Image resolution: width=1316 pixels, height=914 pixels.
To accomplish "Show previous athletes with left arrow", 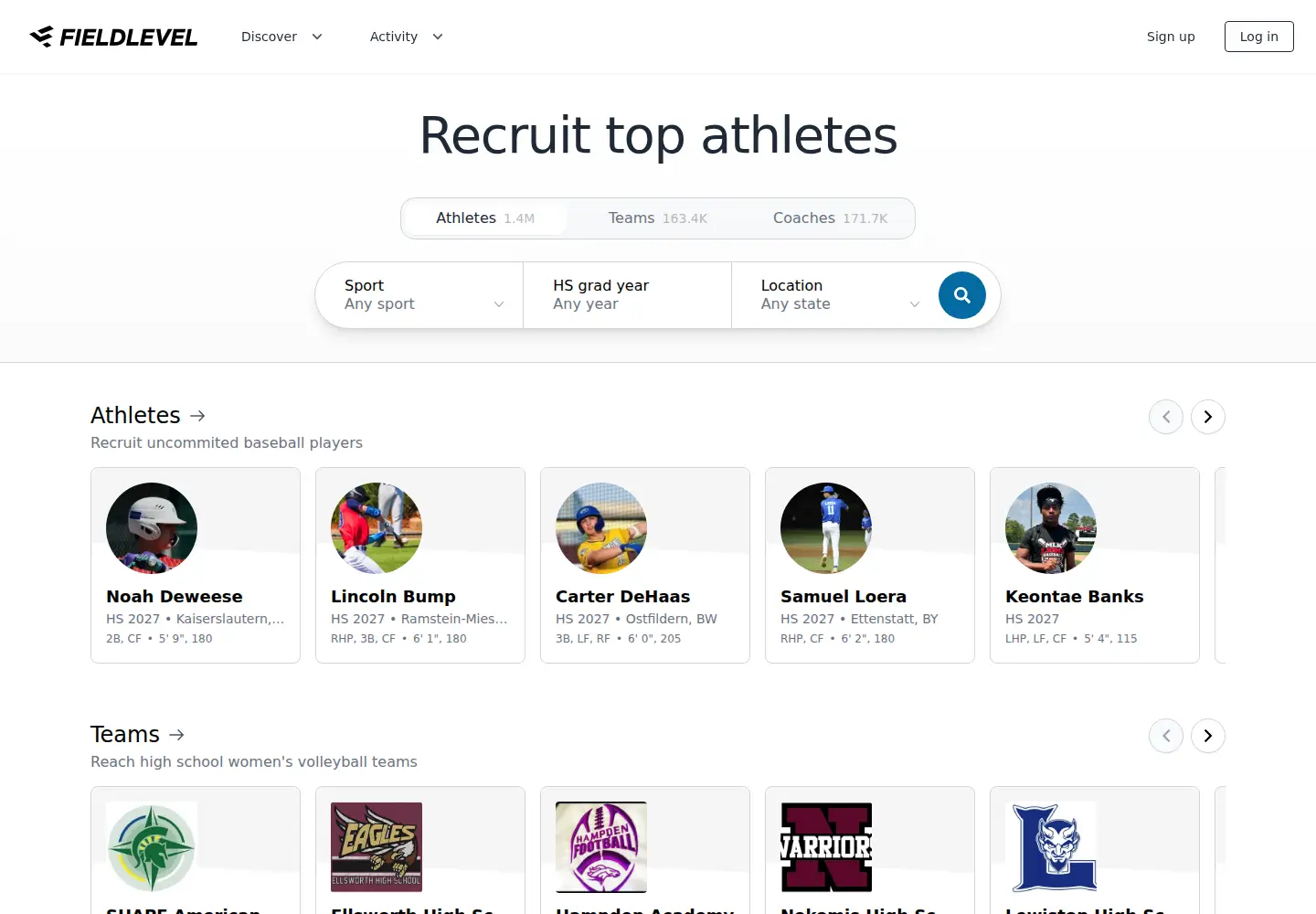I will (x=1166, y=417).
